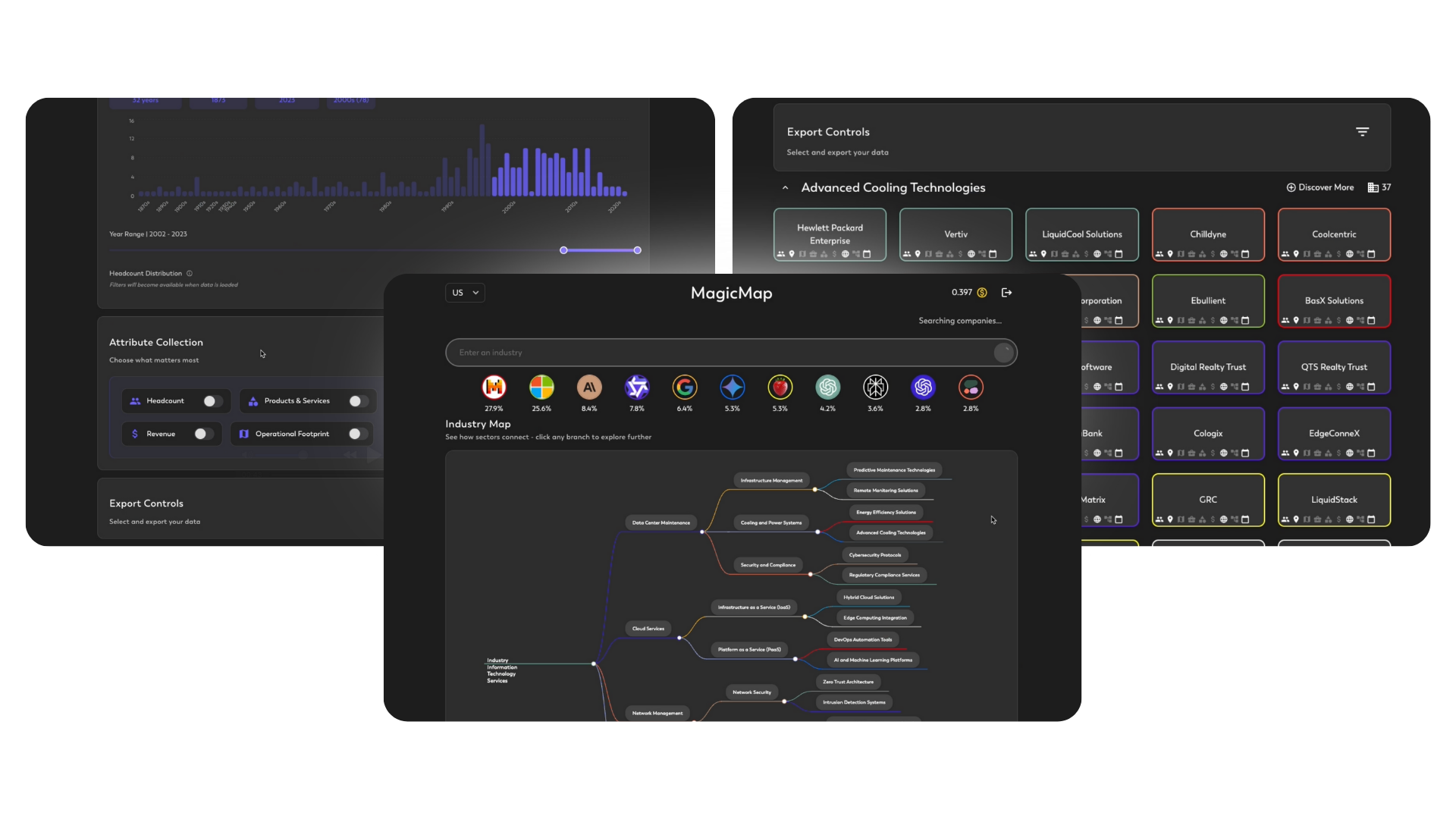Open the US country dropdown
The height and width of the screenshot is (819, 1456).
coord(465,293)
